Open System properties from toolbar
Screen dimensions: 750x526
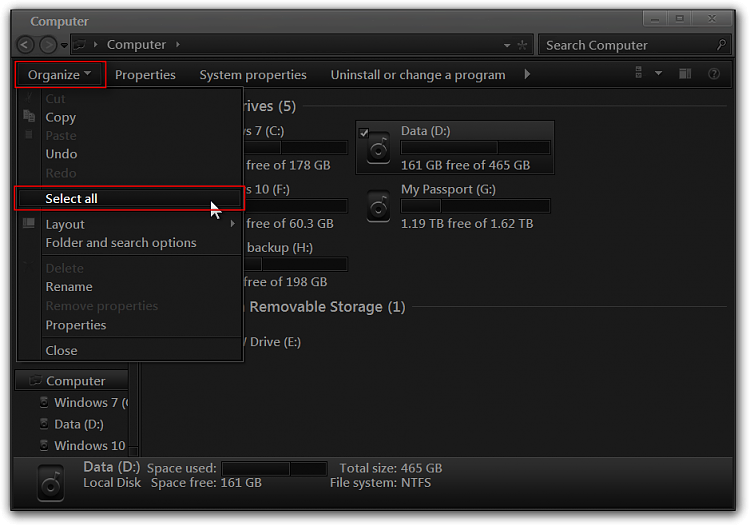253,75
